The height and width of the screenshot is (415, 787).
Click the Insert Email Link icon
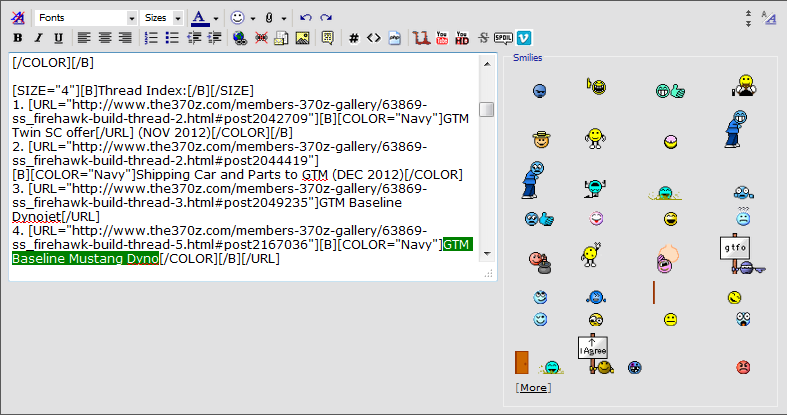pyautogui.click(x=281, y=38)
